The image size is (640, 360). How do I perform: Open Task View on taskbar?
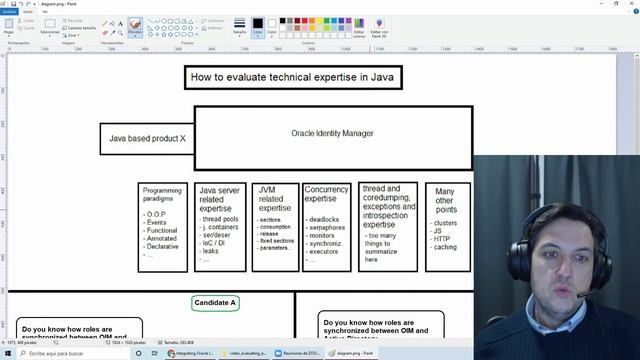pyautogui.click(x=154, y=353)
